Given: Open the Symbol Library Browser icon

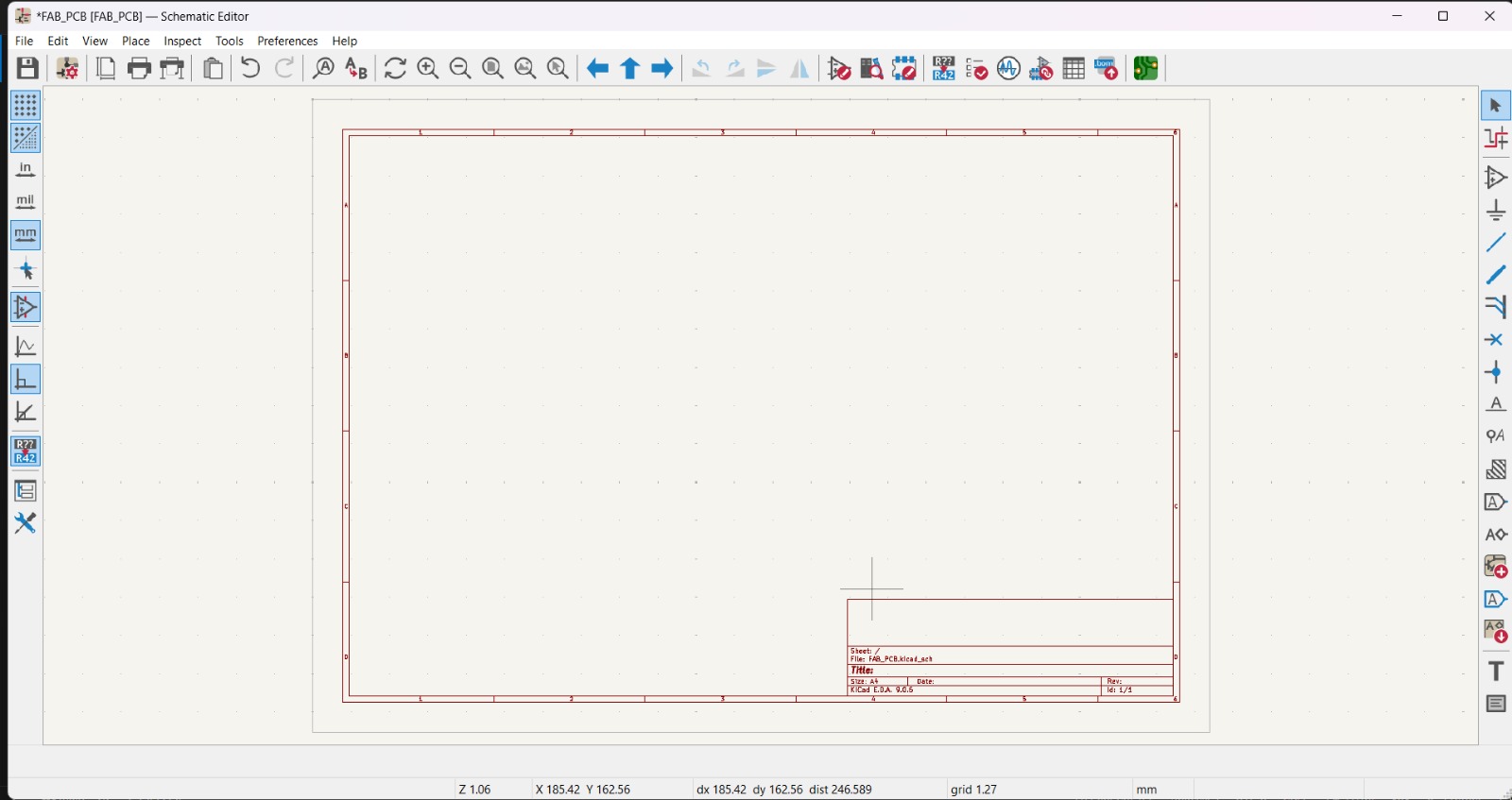Looking at the screenshot, I should (x=871, y=68).
